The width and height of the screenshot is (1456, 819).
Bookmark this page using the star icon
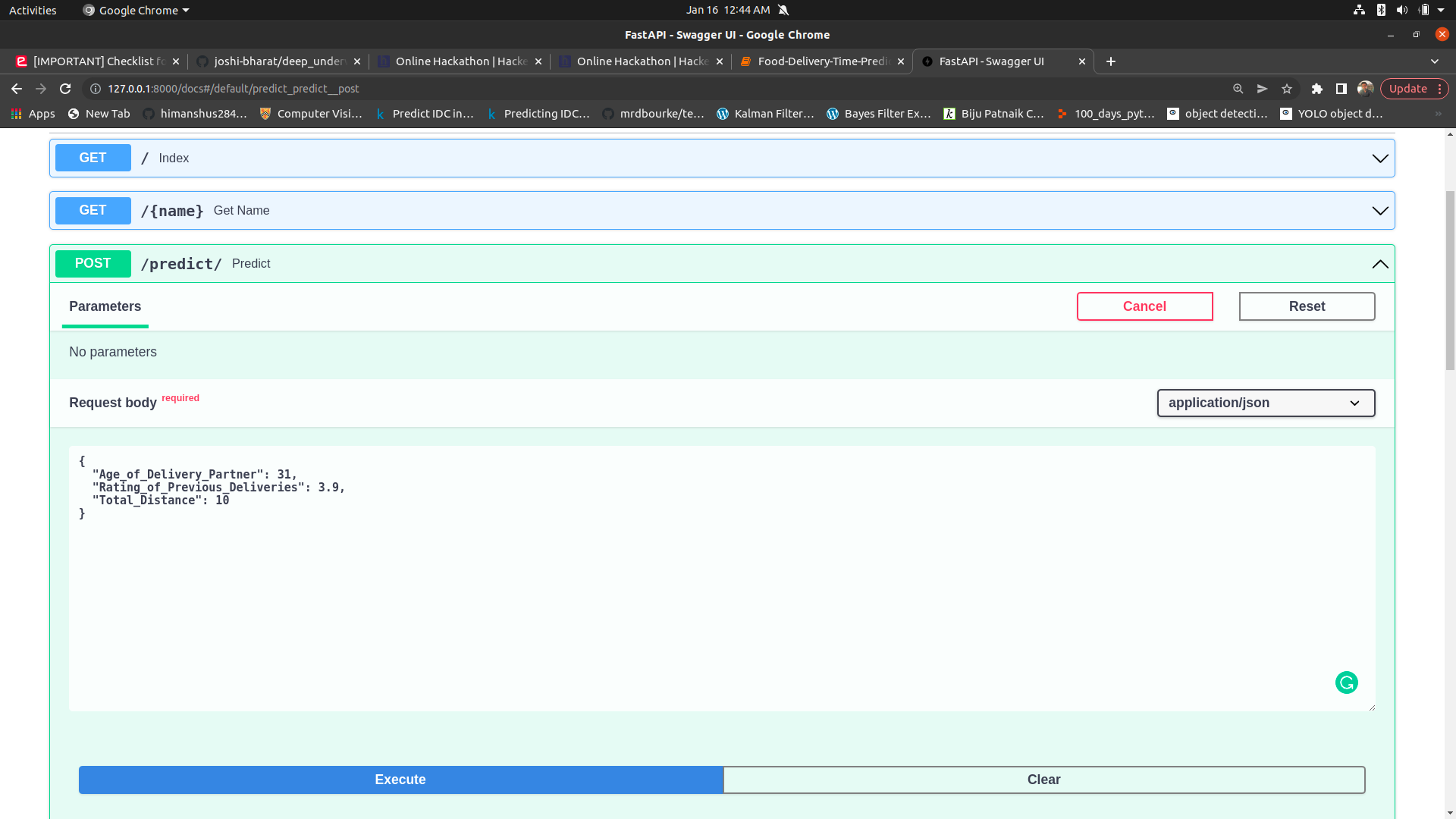(x=1287, y=89)
